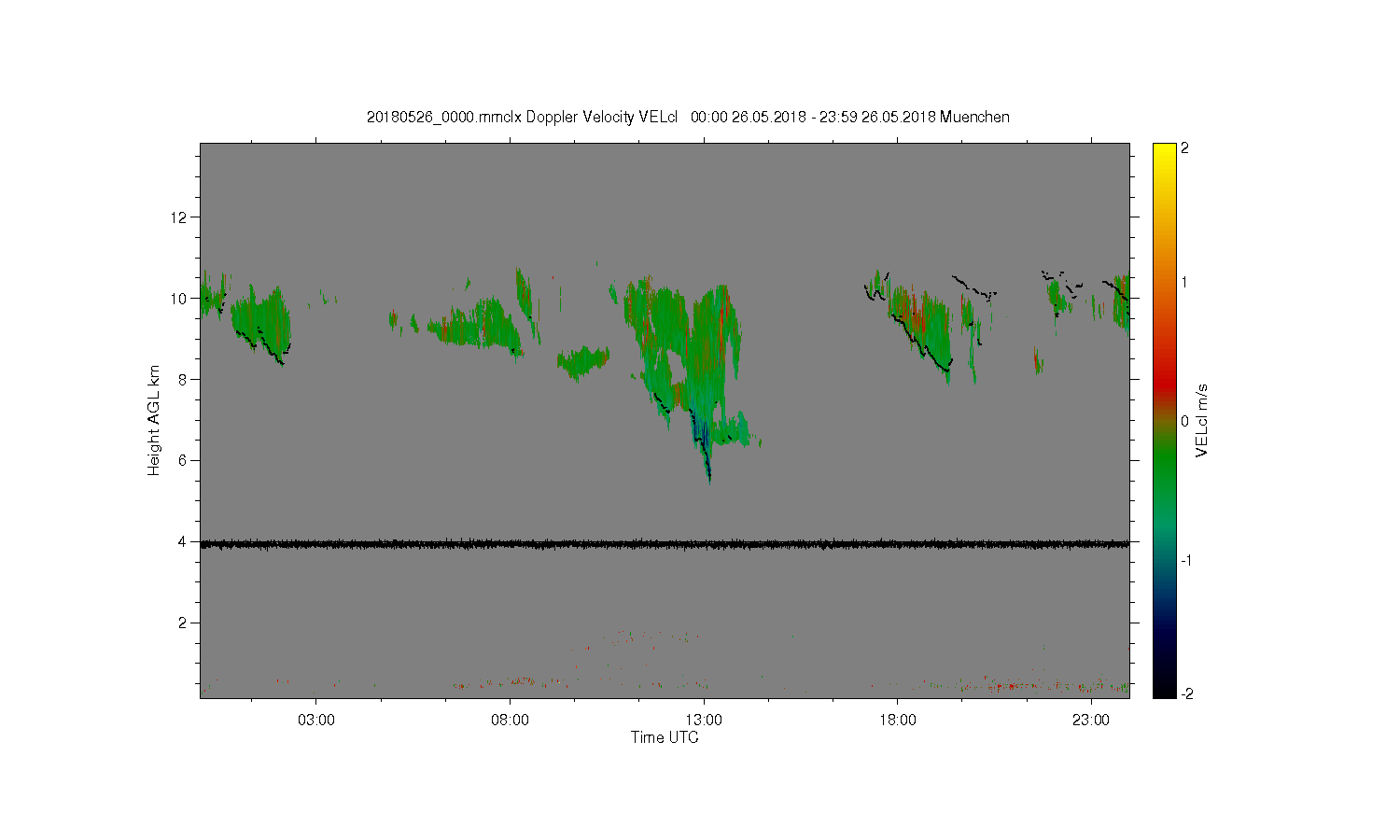Click the height tick label 8
The height and width of the screenshot is (840, 1400).
pyautogui.click(x=183, y=379)
